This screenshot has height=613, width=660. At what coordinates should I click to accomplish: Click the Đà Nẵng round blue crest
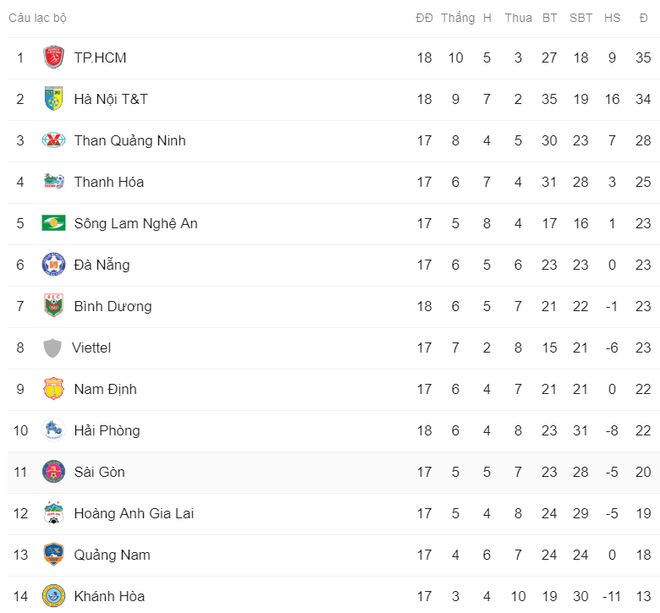[53, 264]
